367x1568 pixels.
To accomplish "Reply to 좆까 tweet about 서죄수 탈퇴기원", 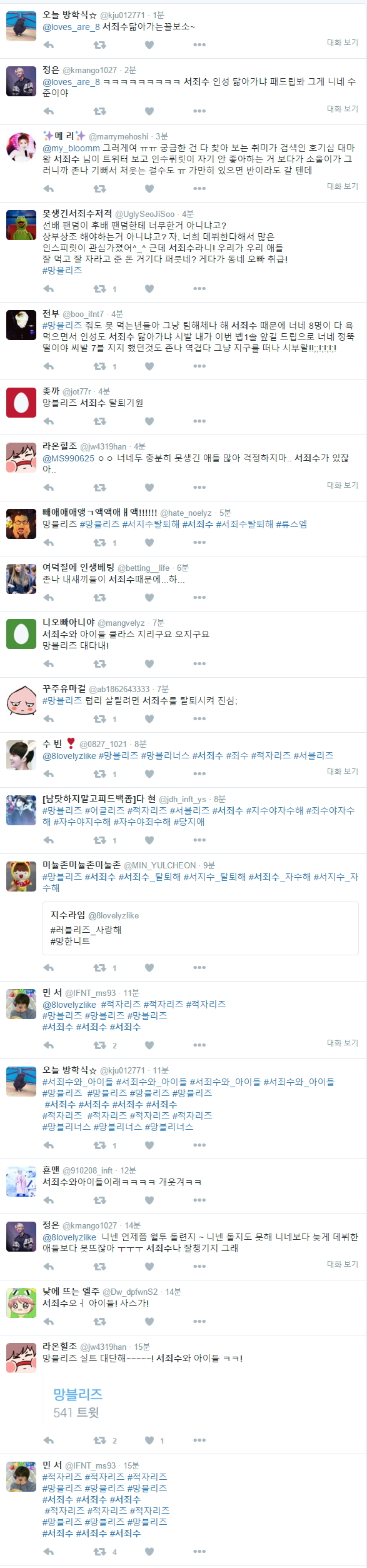I will click(49, 421).
